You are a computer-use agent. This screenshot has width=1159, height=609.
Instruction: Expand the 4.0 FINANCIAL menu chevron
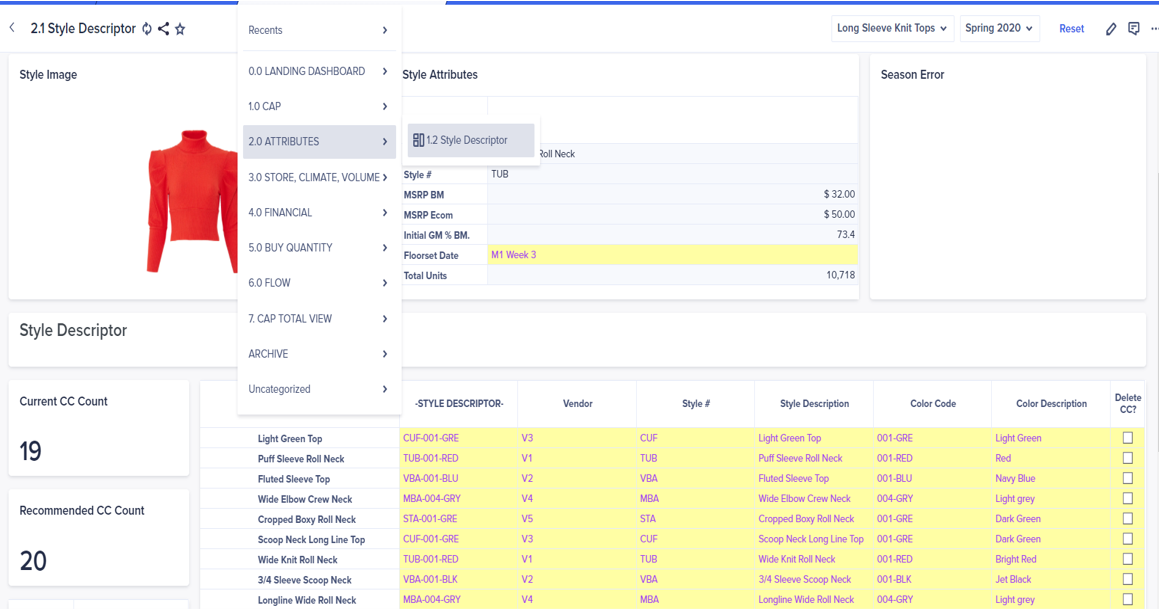(x=383, y=212)
